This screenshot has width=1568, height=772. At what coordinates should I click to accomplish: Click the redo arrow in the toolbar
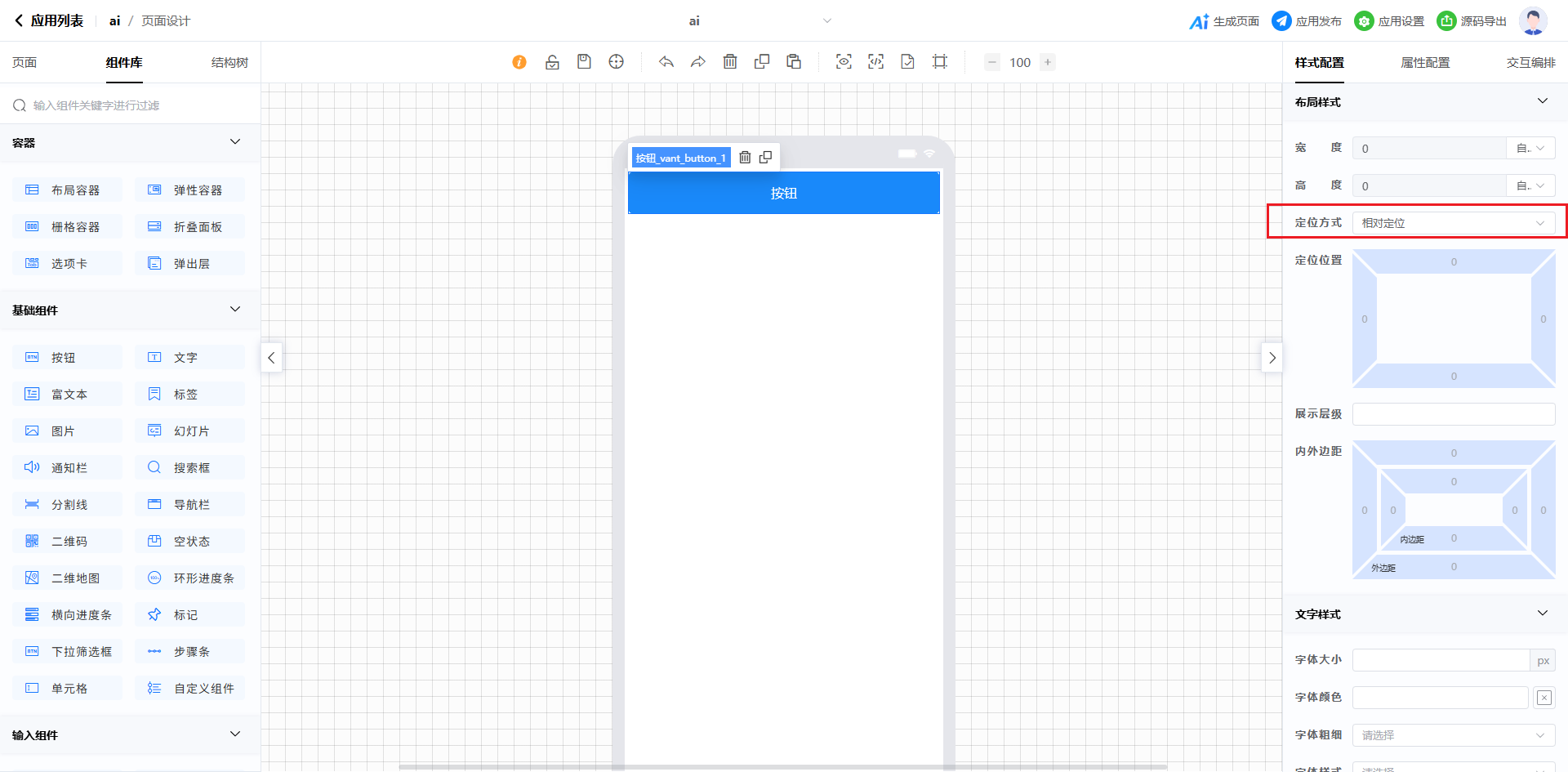click(x=698, y=62)
